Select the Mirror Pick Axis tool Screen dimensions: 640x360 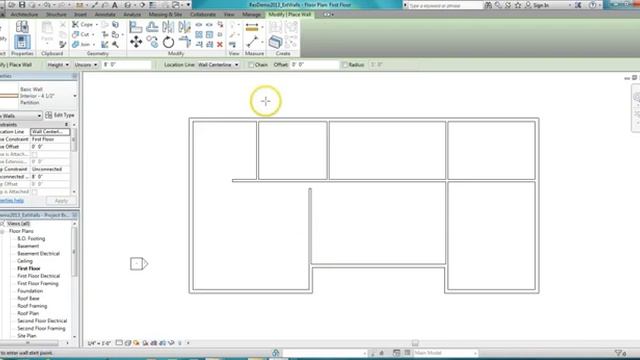[168, 27]
